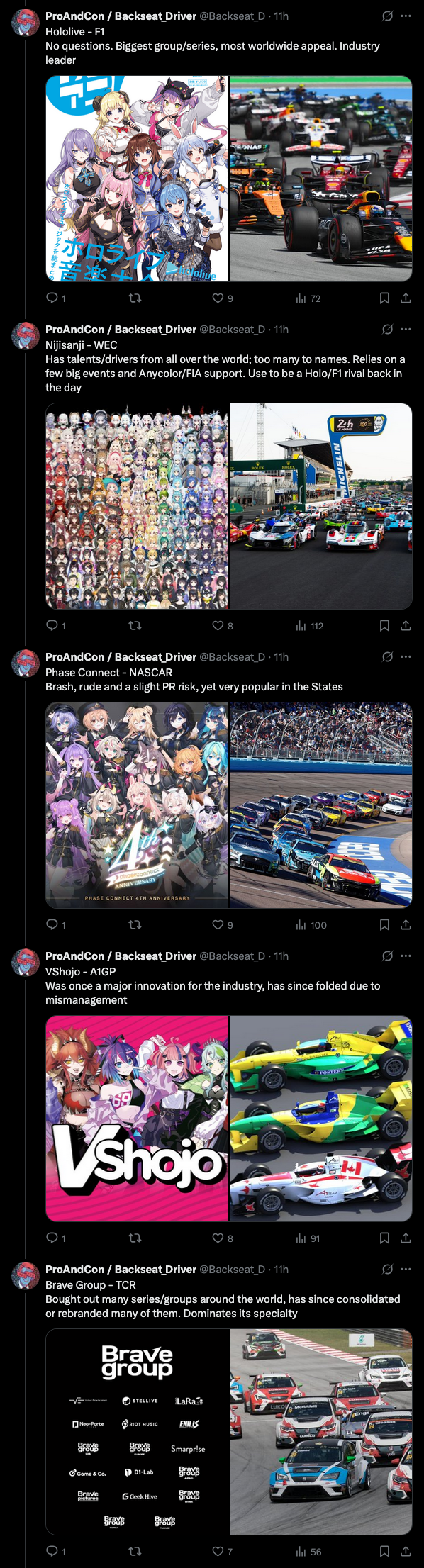
Task: Open more options on Brave Group tweet
Action: click(406, 1269)
